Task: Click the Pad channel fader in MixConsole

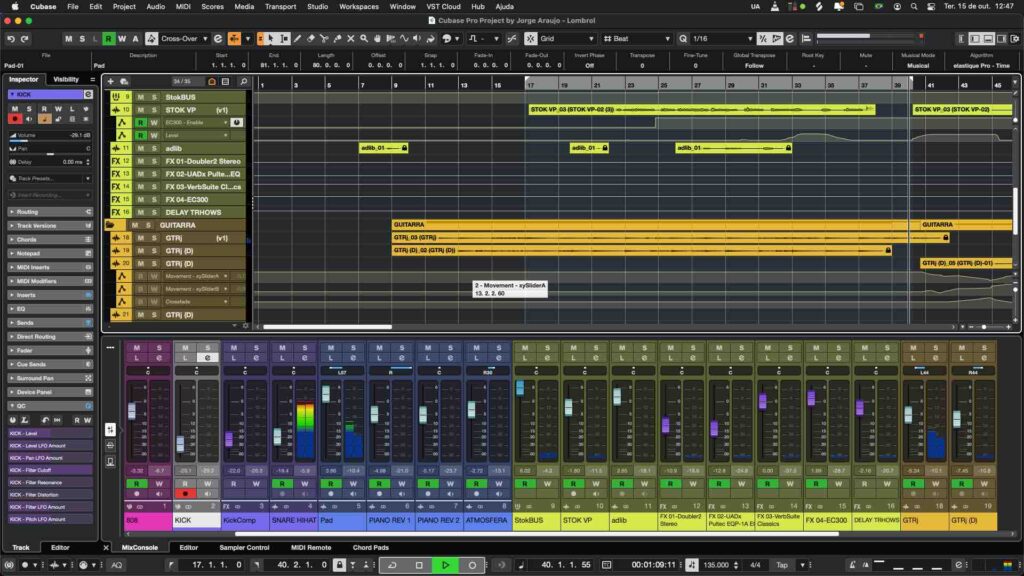Action: [x=326, y=393]
